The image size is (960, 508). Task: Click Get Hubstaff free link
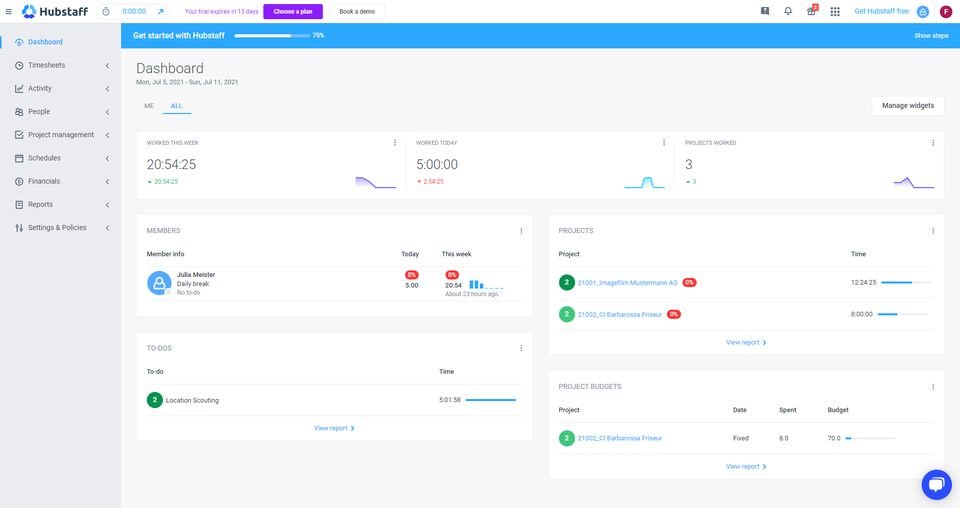click(x=882, y=11)
